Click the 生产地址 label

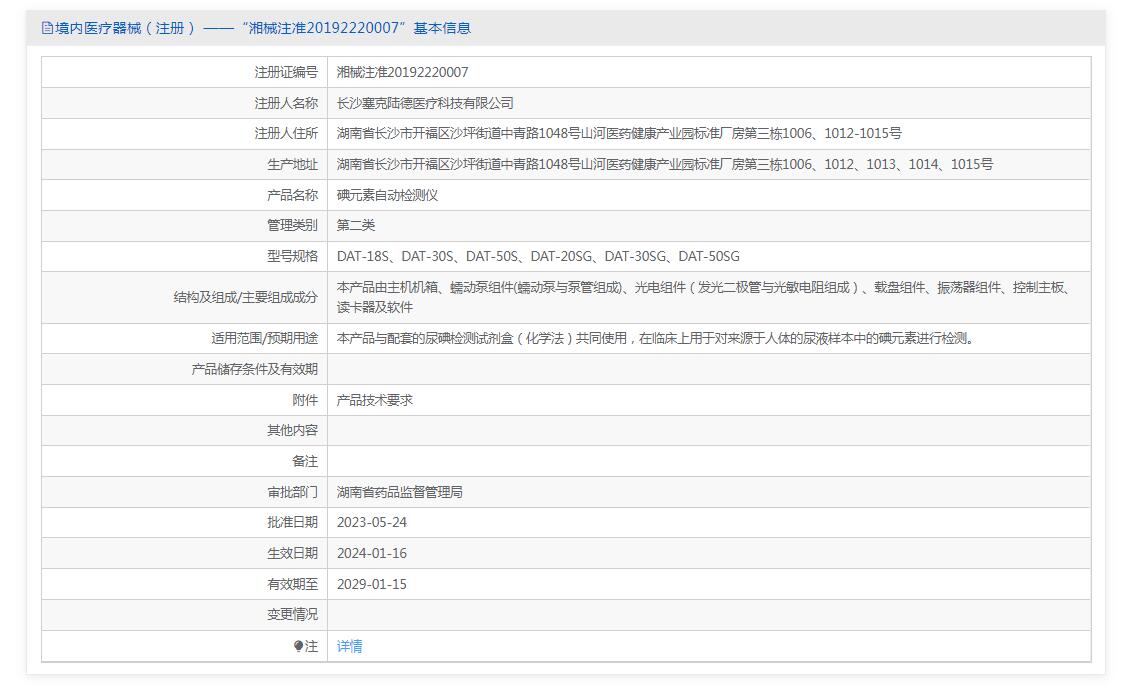(x=292, y=165)
